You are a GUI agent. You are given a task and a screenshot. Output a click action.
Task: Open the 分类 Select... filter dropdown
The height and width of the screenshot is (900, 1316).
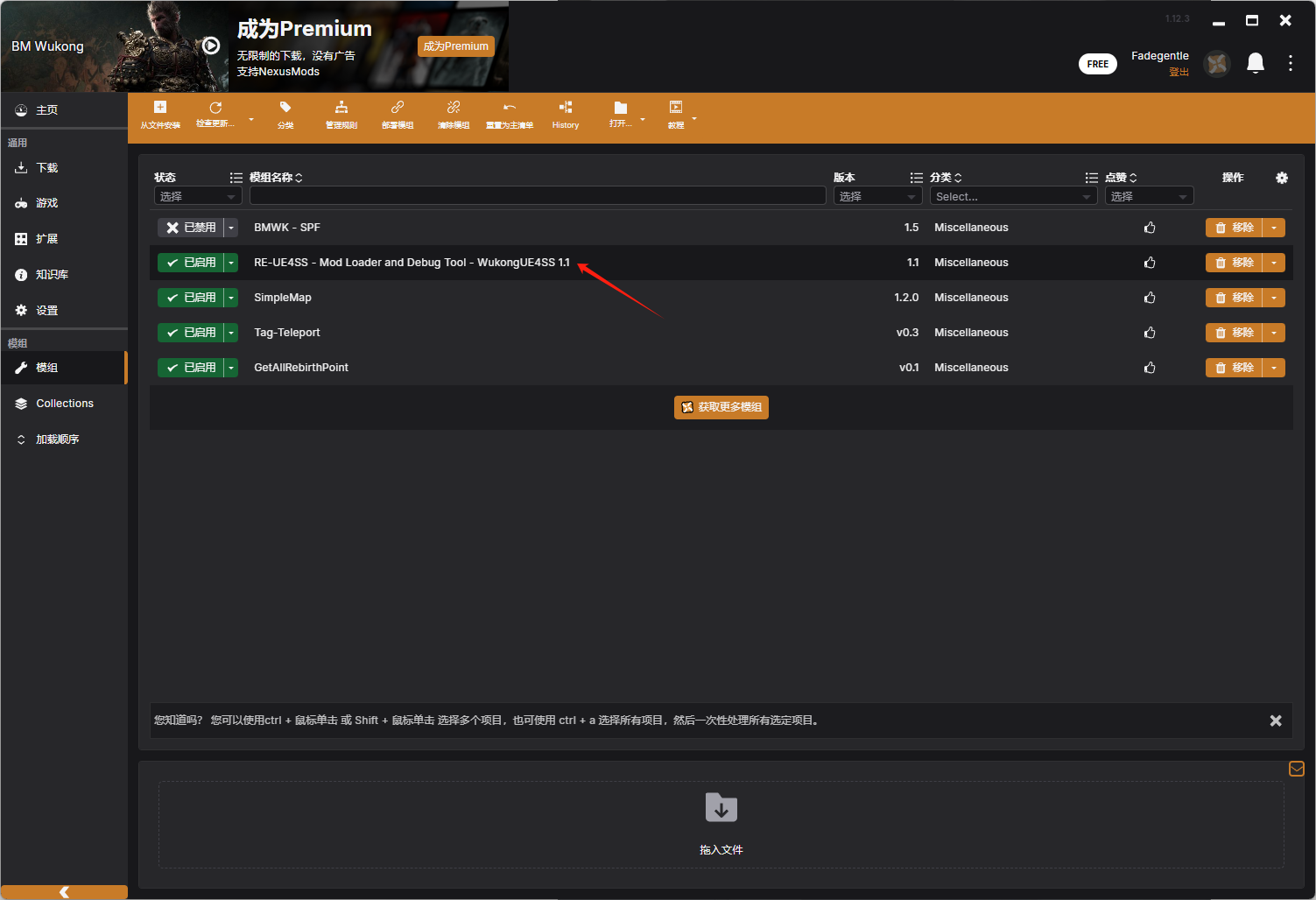[1014, 197]
